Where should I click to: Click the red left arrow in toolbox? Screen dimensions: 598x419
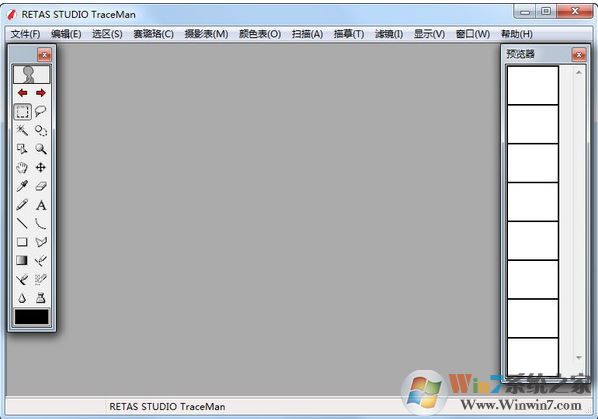tap(23, 93)
